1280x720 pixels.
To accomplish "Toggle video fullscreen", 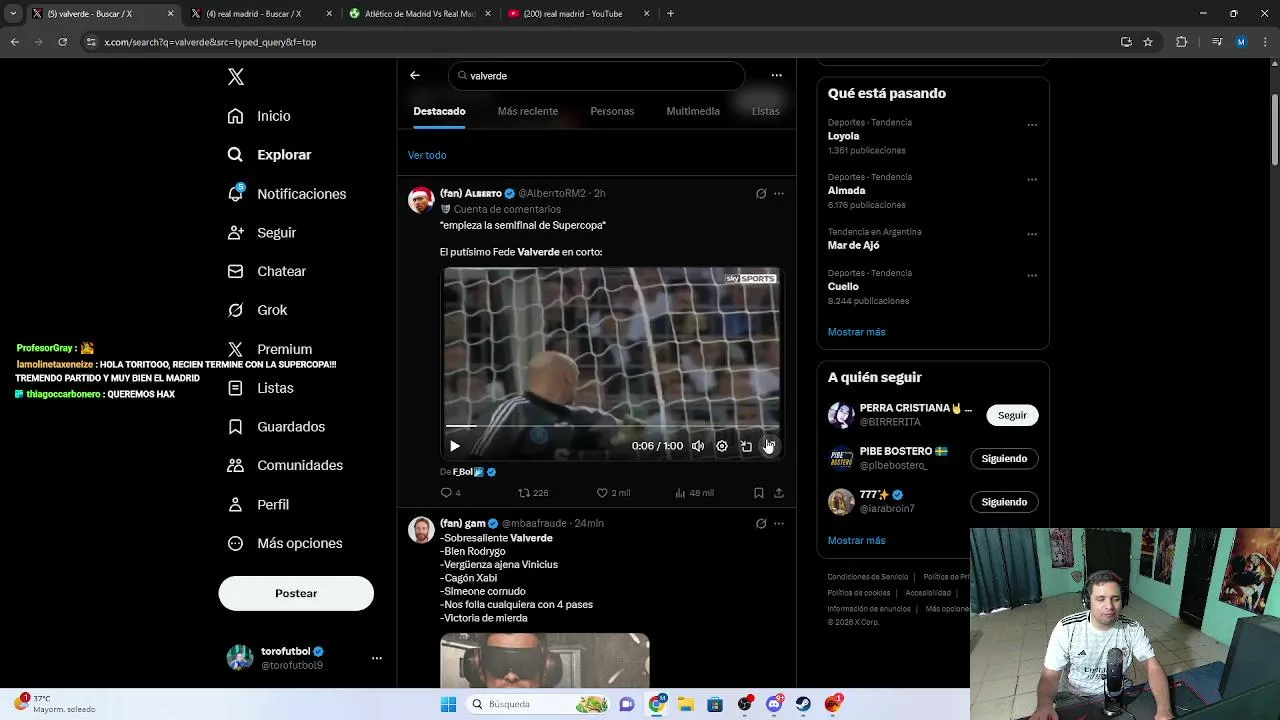I will pos(769,446).
